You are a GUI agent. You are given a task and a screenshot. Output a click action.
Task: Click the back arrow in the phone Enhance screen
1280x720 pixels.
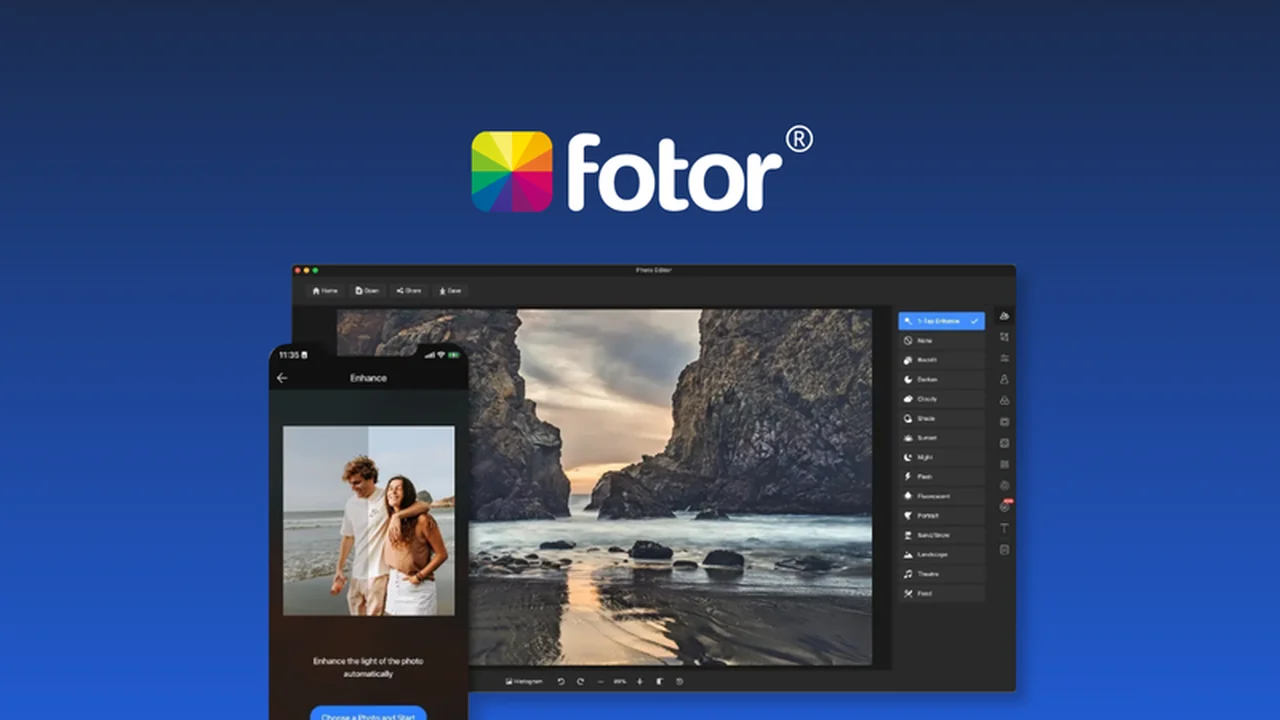tap(282, 378)
